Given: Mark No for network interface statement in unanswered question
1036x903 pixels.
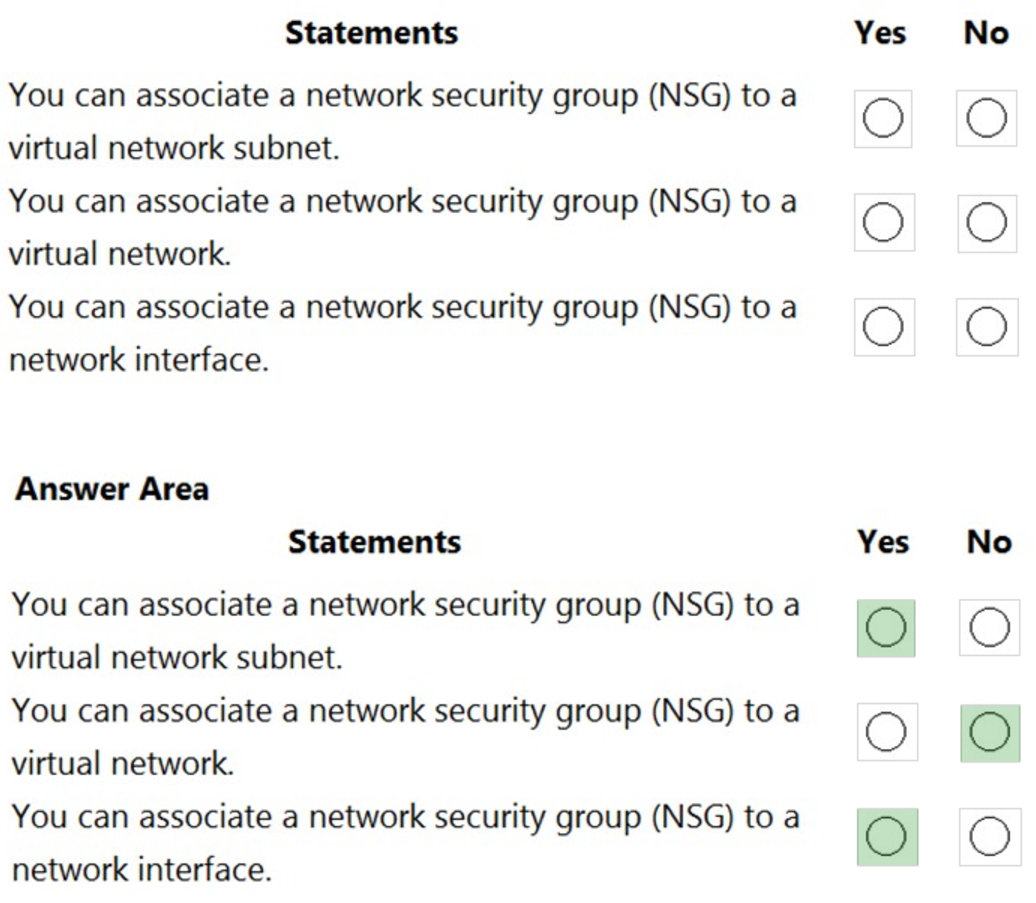Looking at the screenshot, I should (986, 328).
